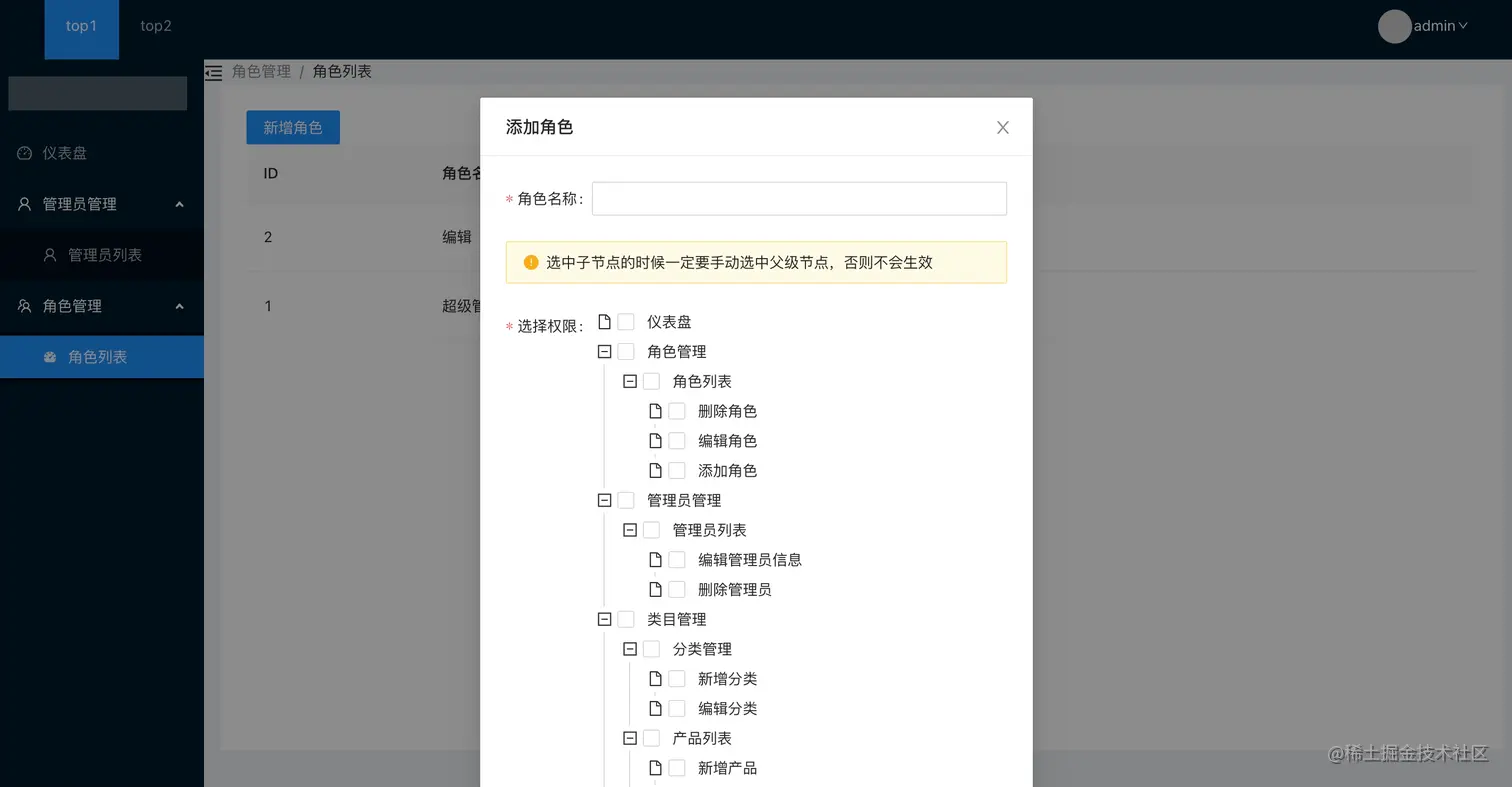Click the admin avatar circle

[1394, 26]
